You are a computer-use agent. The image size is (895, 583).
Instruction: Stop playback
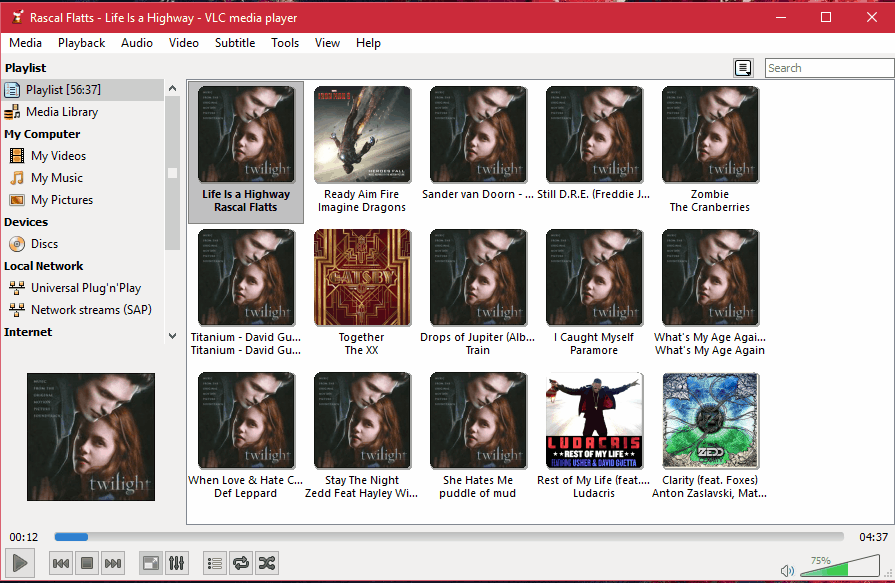click(x=87, y=564)
